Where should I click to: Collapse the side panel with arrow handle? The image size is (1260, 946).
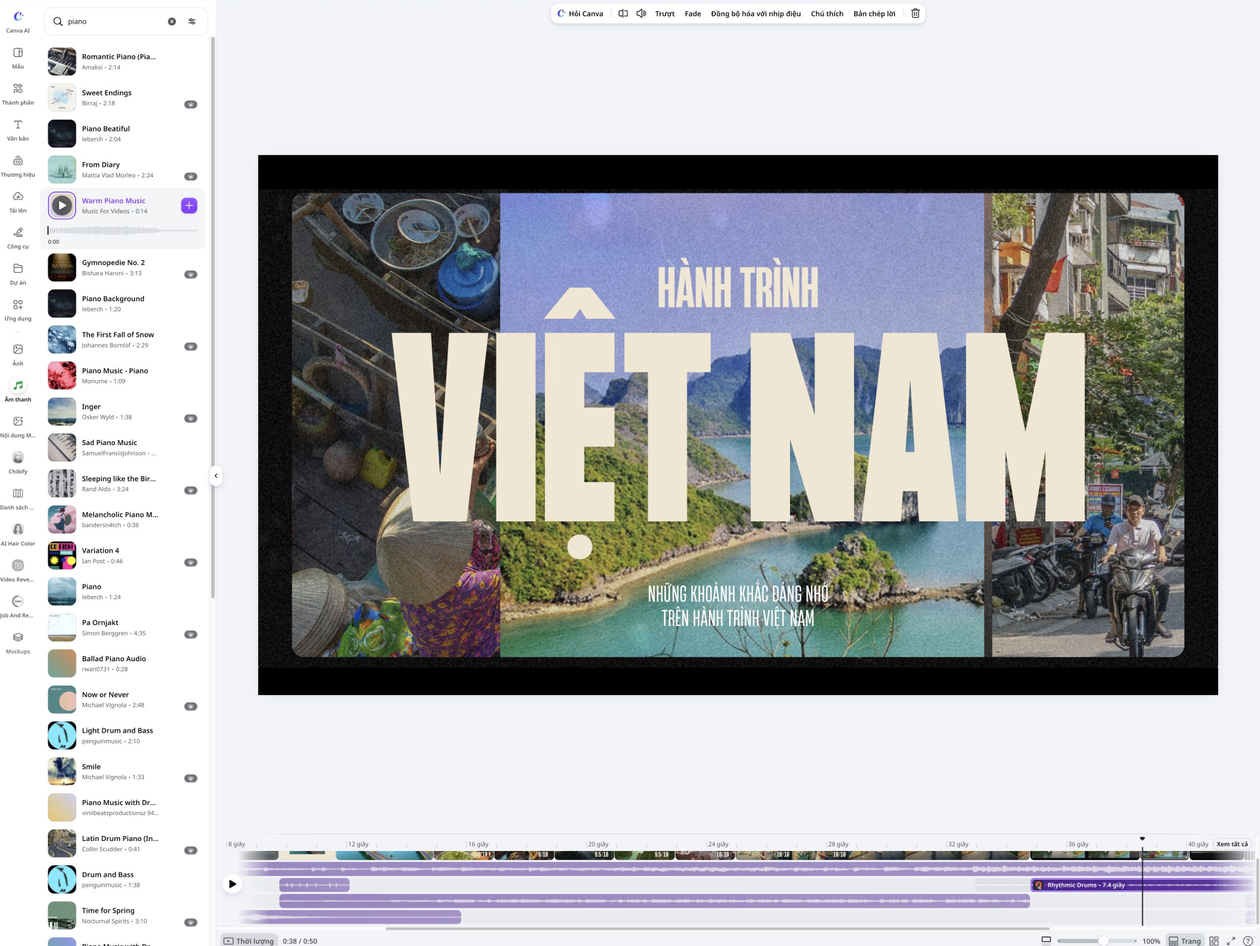(x=215, y=476)
